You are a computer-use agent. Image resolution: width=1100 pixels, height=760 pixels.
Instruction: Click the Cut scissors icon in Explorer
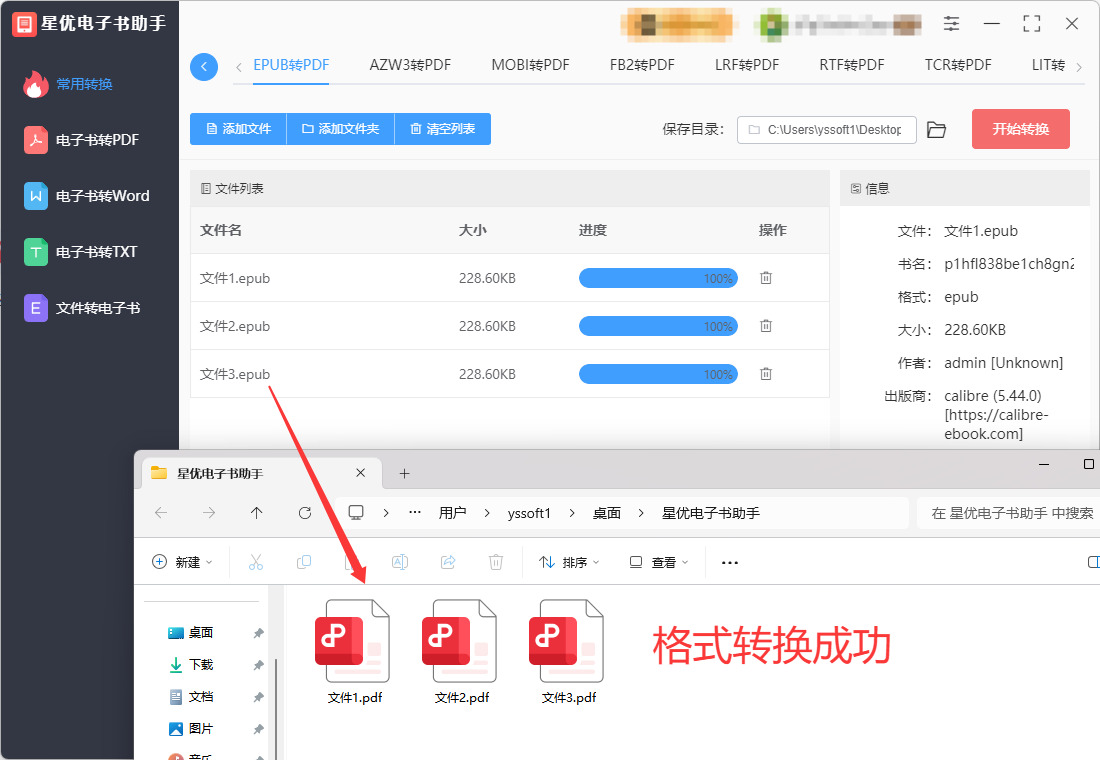tap(255, 562)
